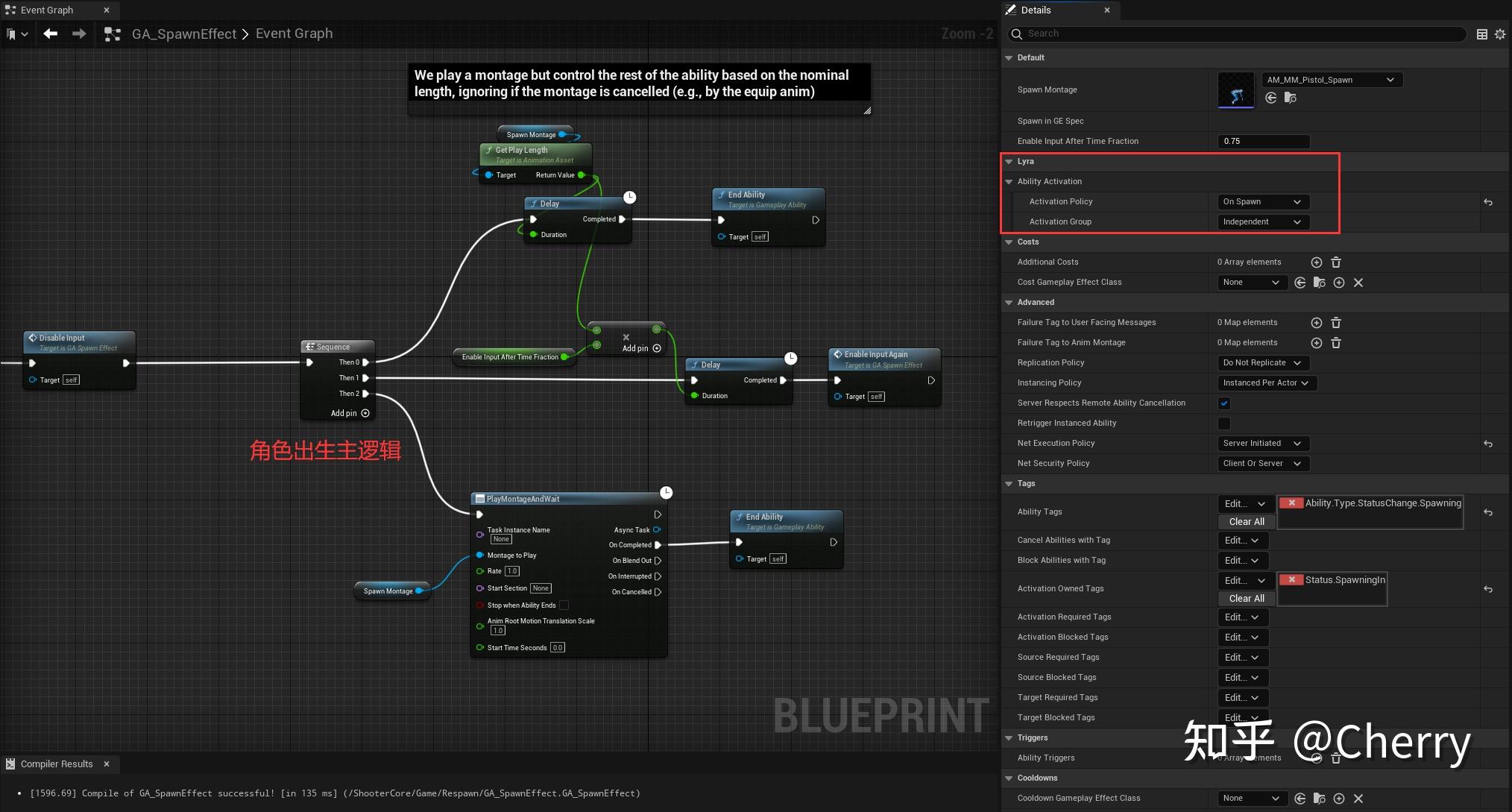Open the Details panel settings gear
The image size is (1512, 812).
pyautogui.click(x=1500, y=34)
